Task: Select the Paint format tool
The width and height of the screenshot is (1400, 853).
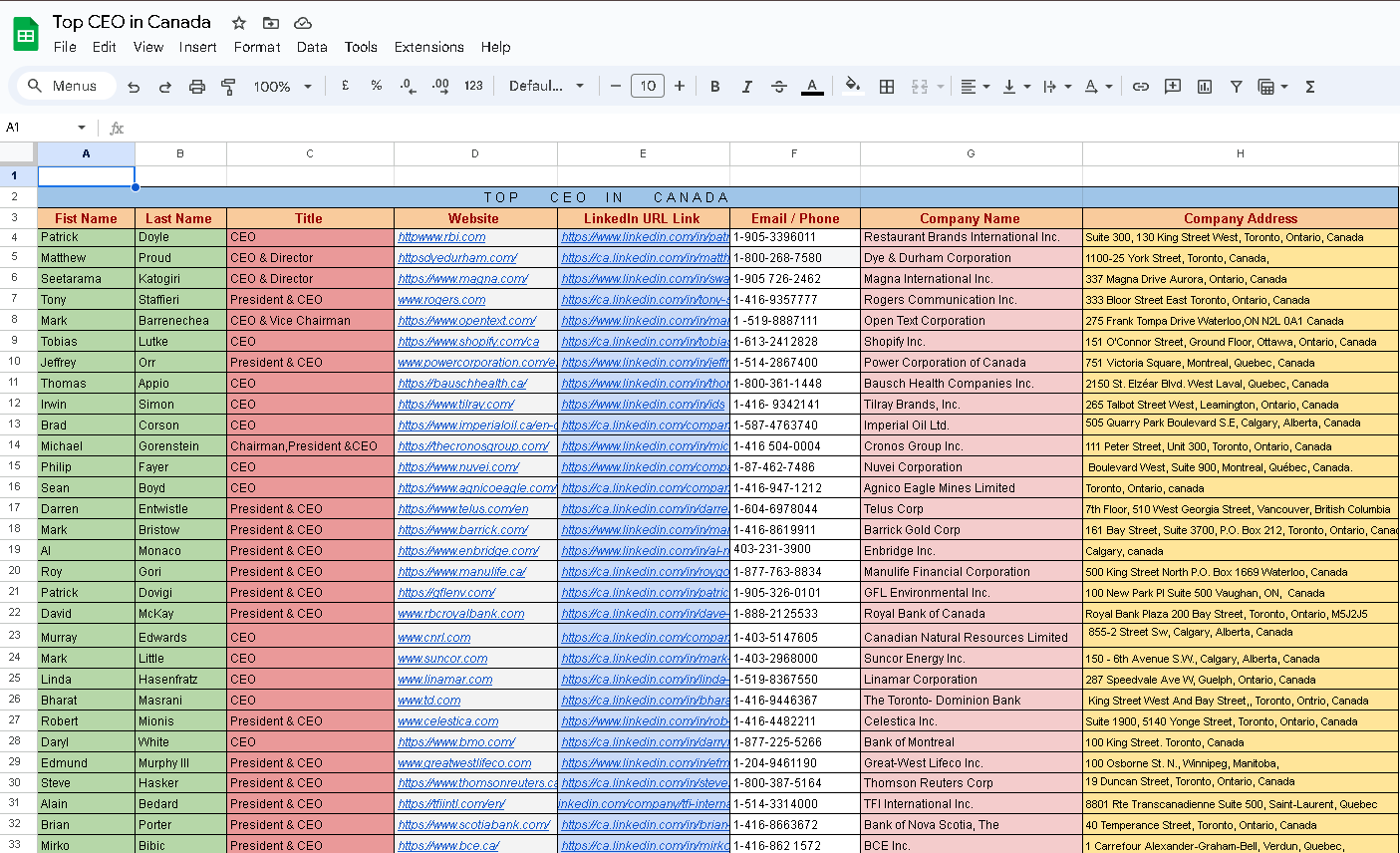Action: click(x=228, y=87)
